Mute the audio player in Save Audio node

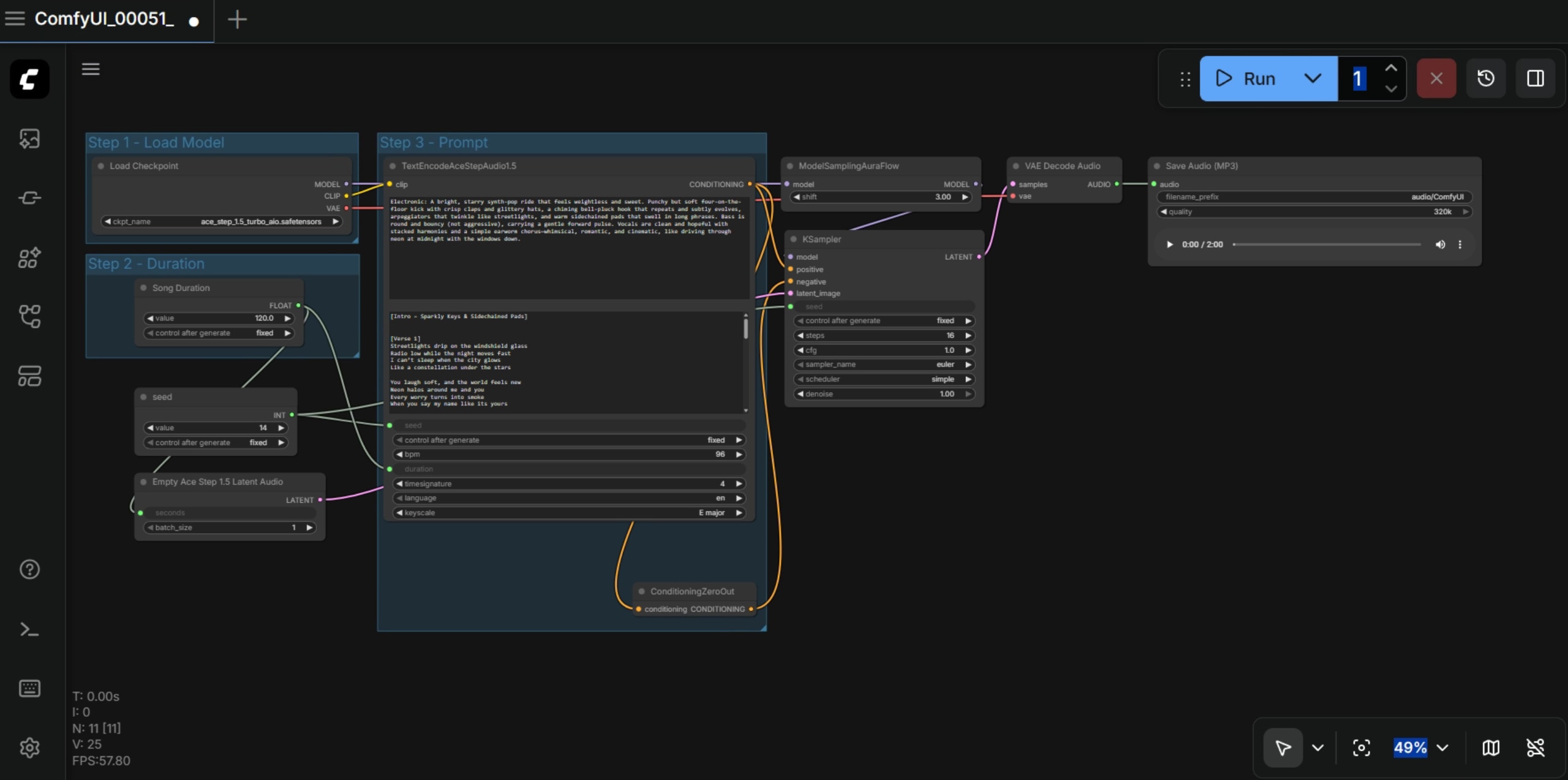pos(1440,244)
